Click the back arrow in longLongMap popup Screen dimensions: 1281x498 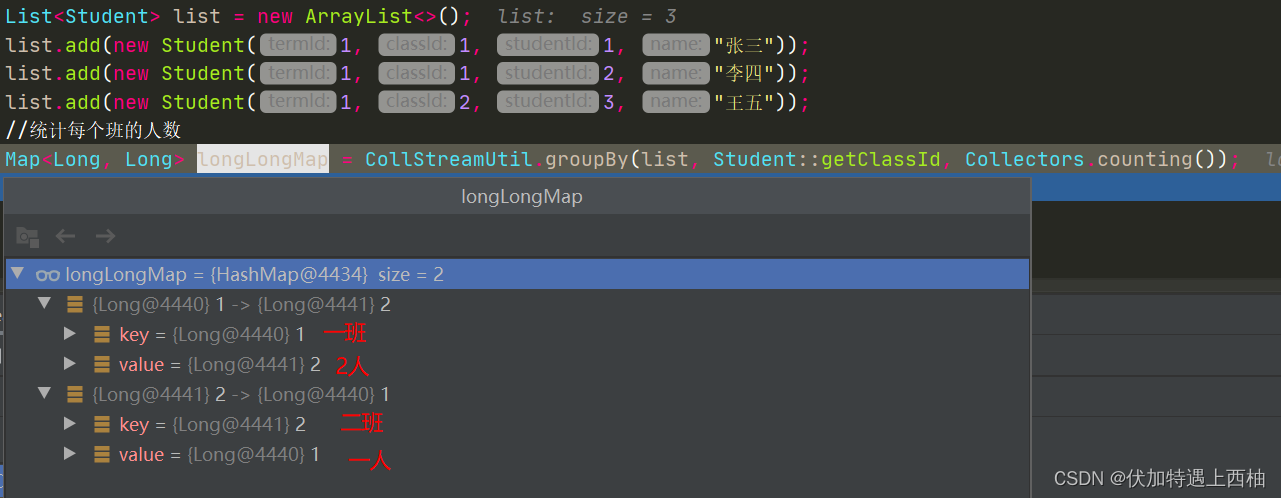pyautogui.click(x=66, y=236)
